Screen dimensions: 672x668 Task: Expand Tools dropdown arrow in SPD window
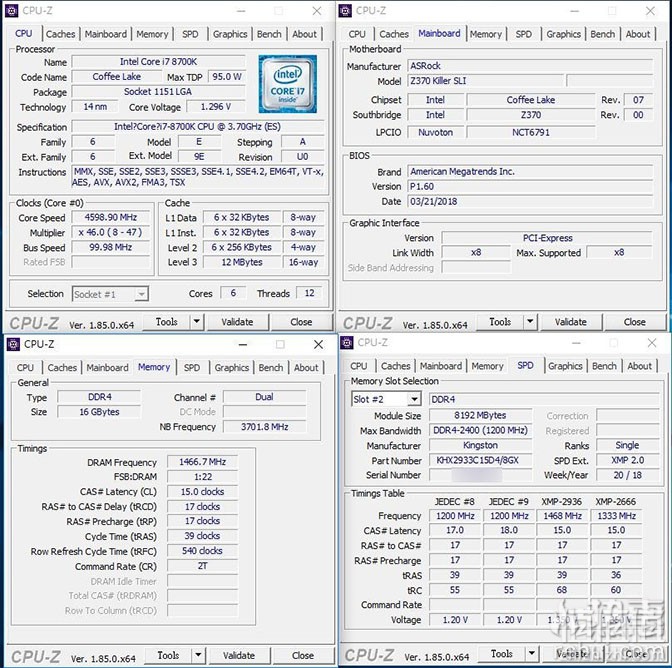pyautogui.click(x=531, y=653)
